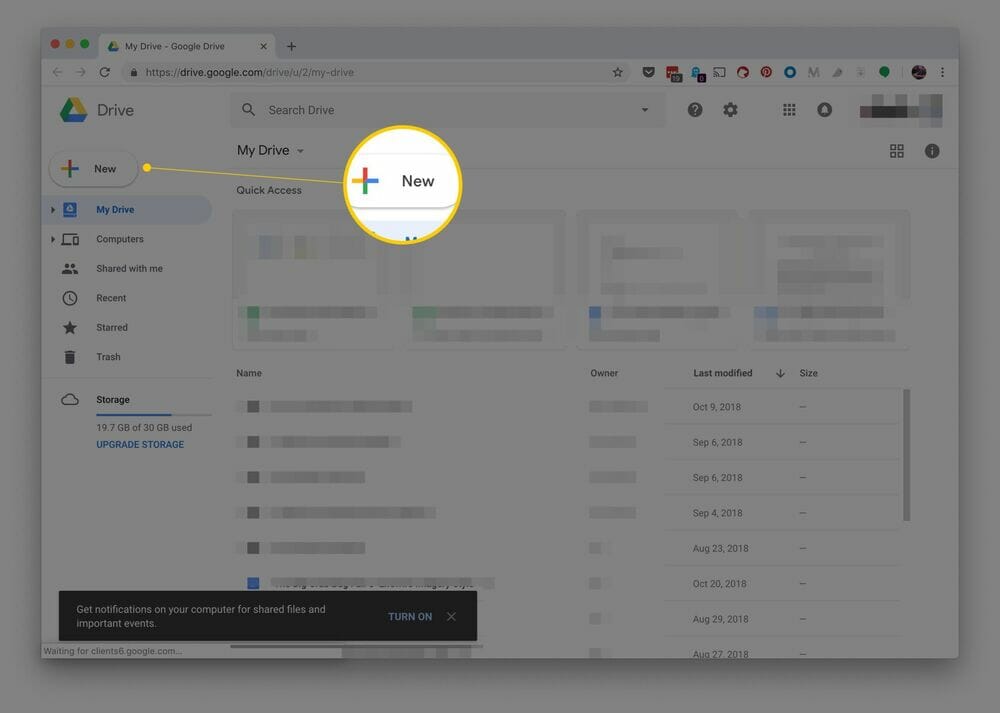1000x713 pixels.
Task: Open the details info panel
Action: tap(932, 150)
